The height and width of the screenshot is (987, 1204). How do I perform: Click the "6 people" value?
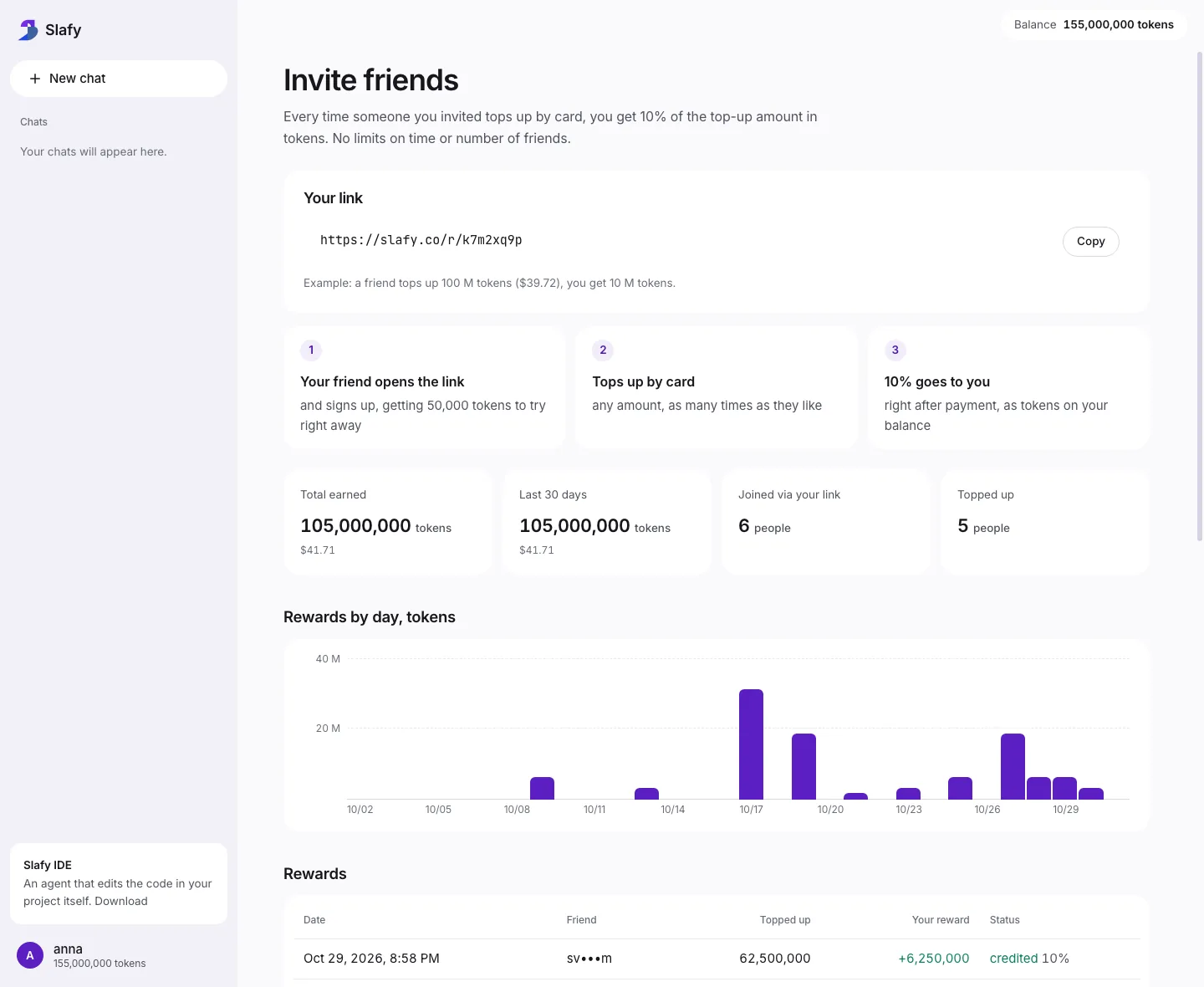tap(764, 526)
